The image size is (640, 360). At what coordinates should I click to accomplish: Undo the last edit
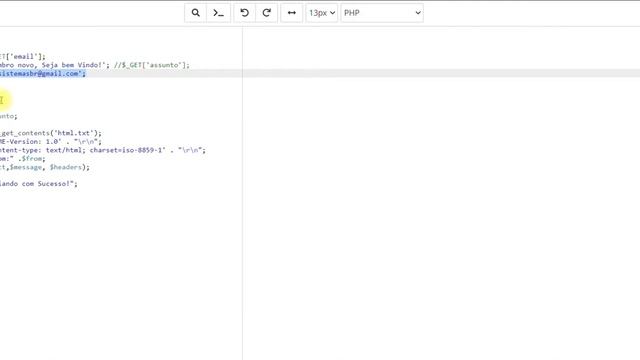244,13
